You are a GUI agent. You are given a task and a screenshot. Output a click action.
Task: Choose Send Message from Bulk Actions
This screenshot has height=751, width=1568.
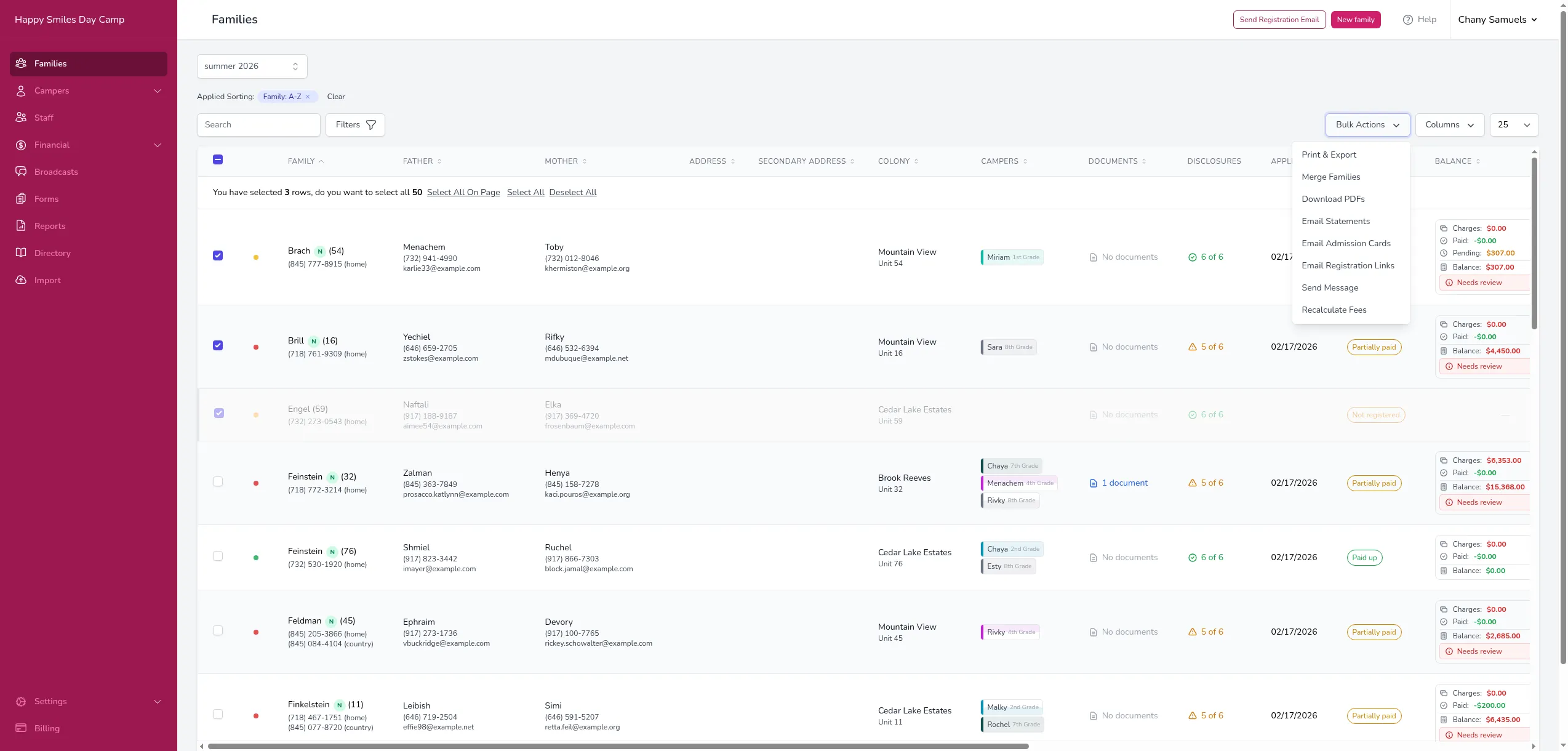click(x=1351, y=287)
